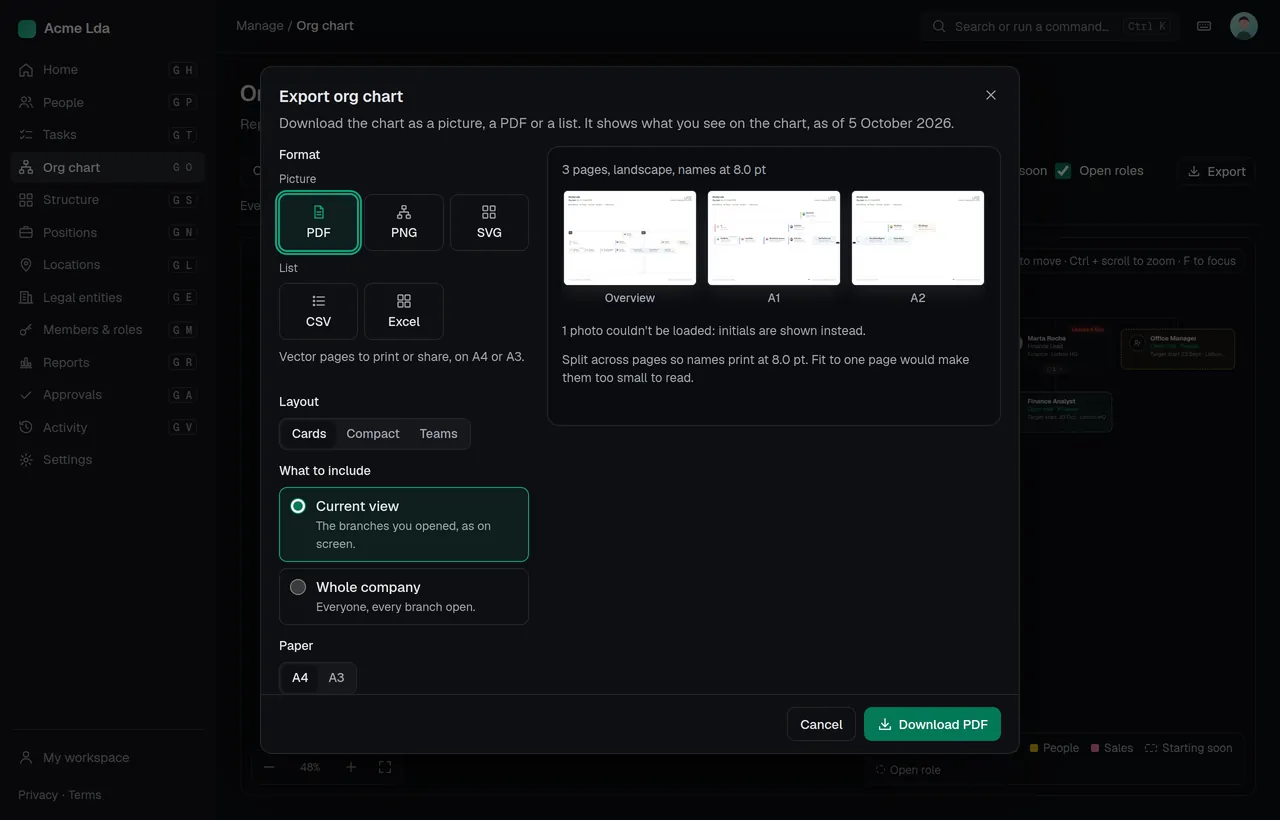Image resolution: width=1280 pixels, height=820 pixels.
Task: Switch layout to Teams
Action: point(438,434)
